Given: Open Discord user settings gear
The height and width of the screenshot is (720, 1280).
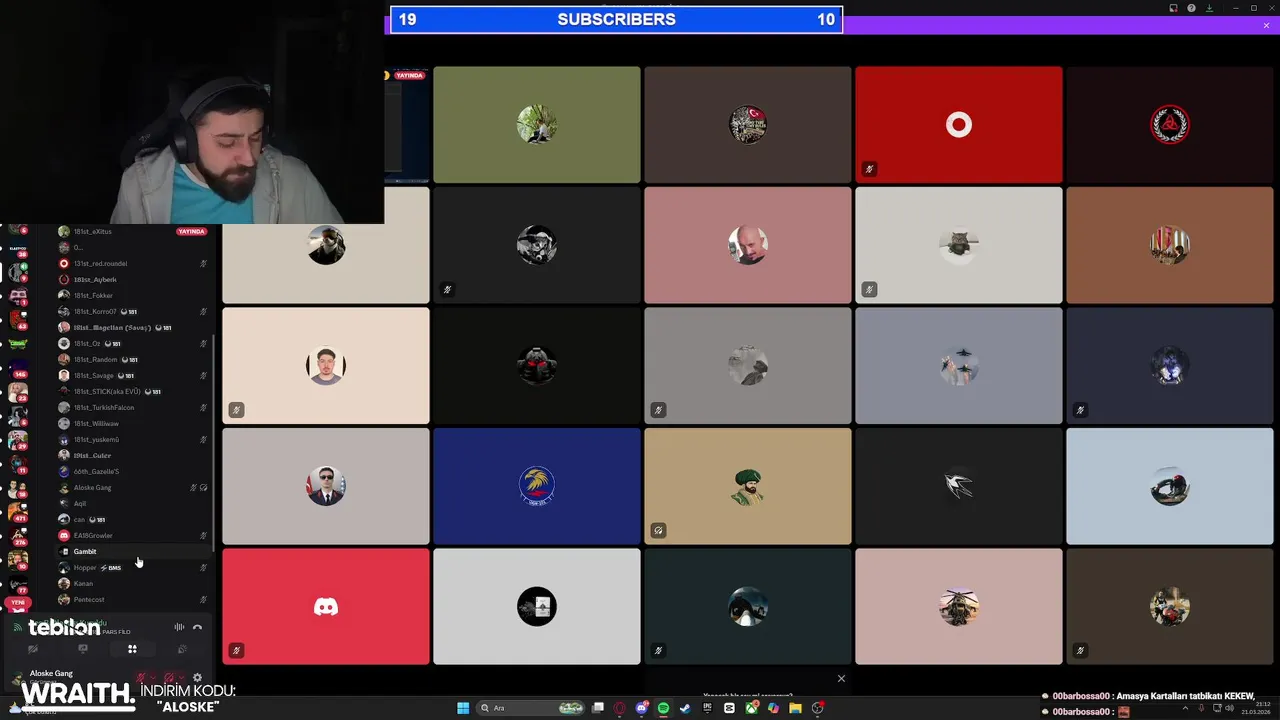Looking at the screenshot, I should tap(197, 678).
